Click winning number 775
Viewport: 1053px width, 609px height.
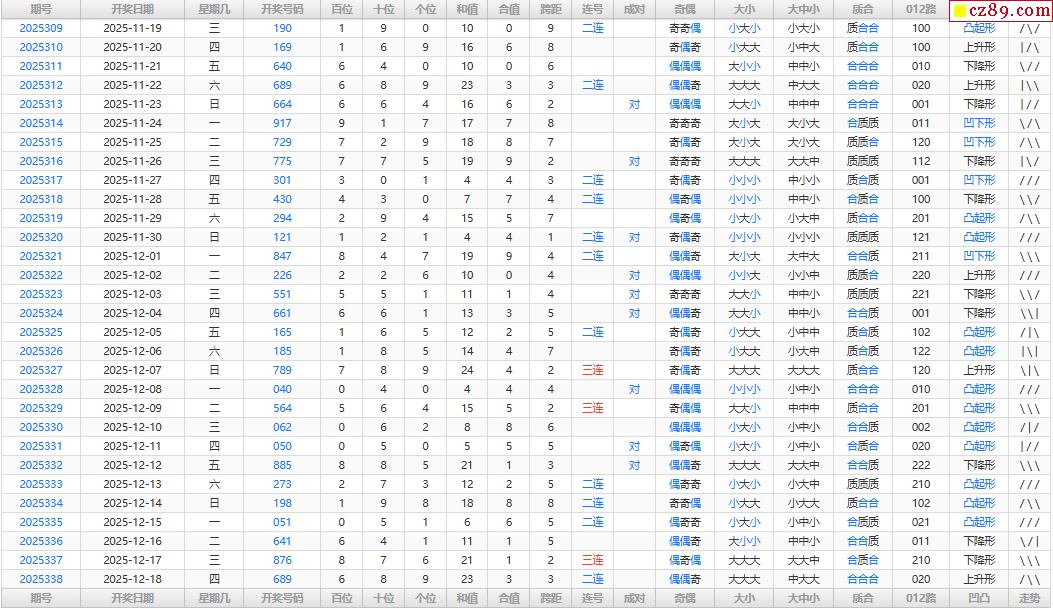pyautogui.click(x=283, y=161)
